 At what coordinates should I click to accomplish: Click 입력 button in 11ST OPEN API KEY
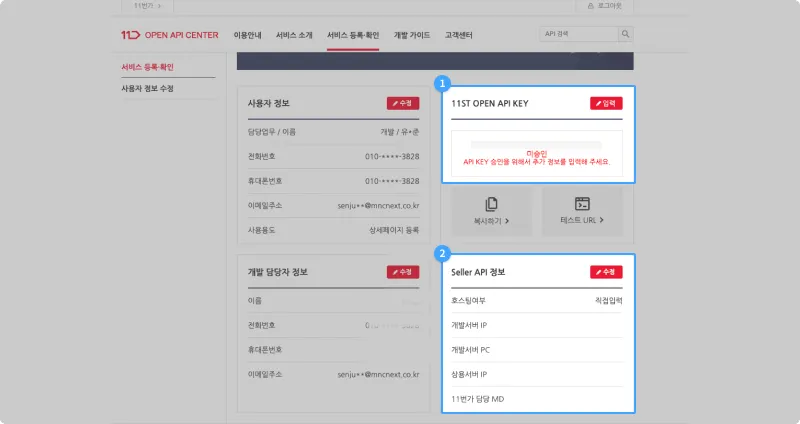[606, 103]
